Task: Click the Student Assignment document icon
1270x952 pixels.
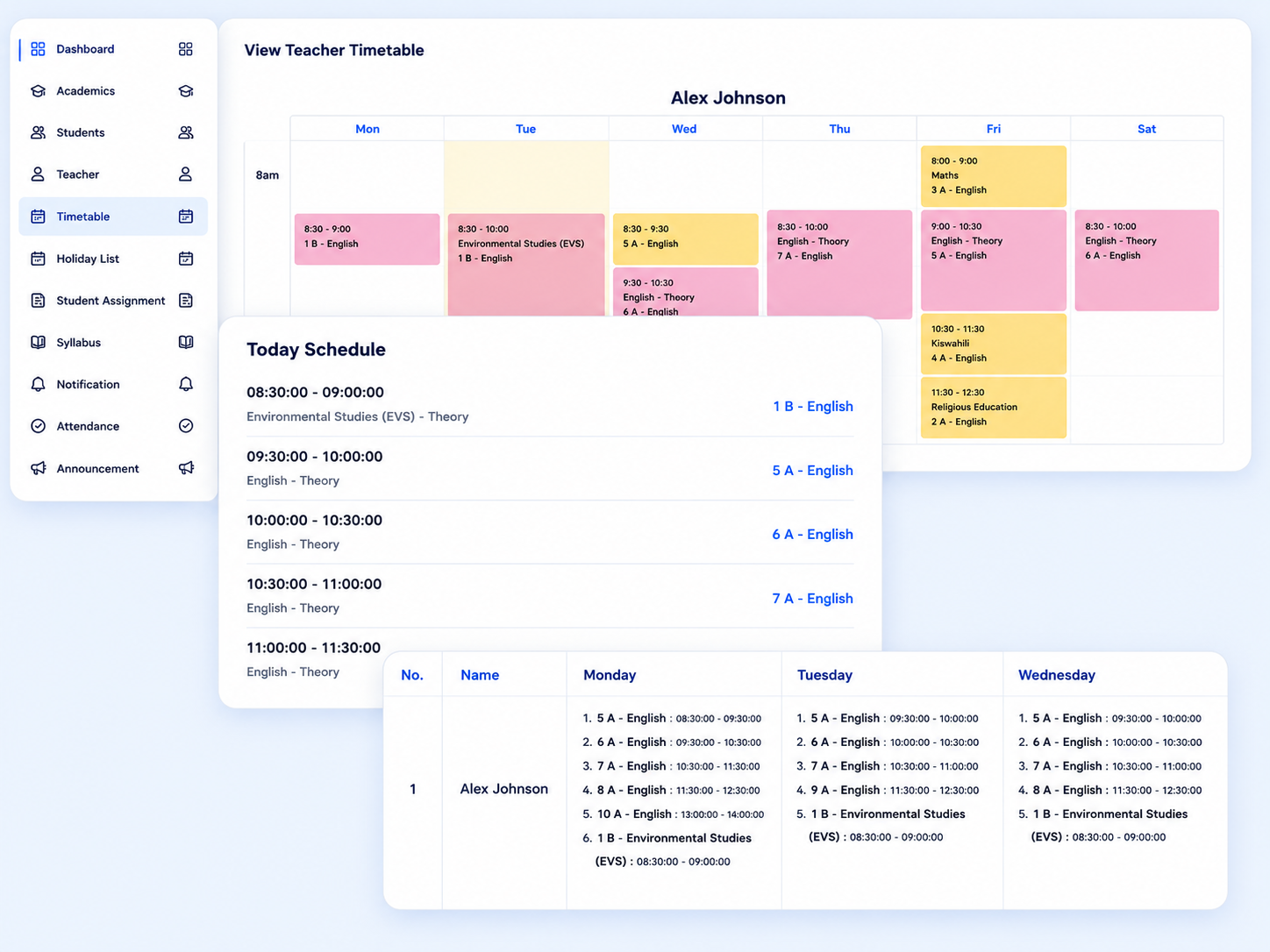Action: [38, 301]
